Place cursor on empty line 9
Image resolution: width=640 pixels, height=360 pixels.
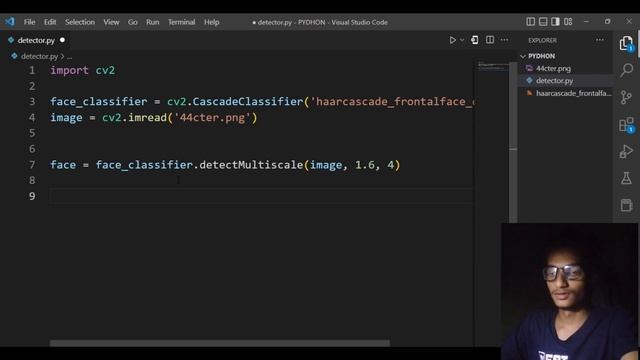261,196
